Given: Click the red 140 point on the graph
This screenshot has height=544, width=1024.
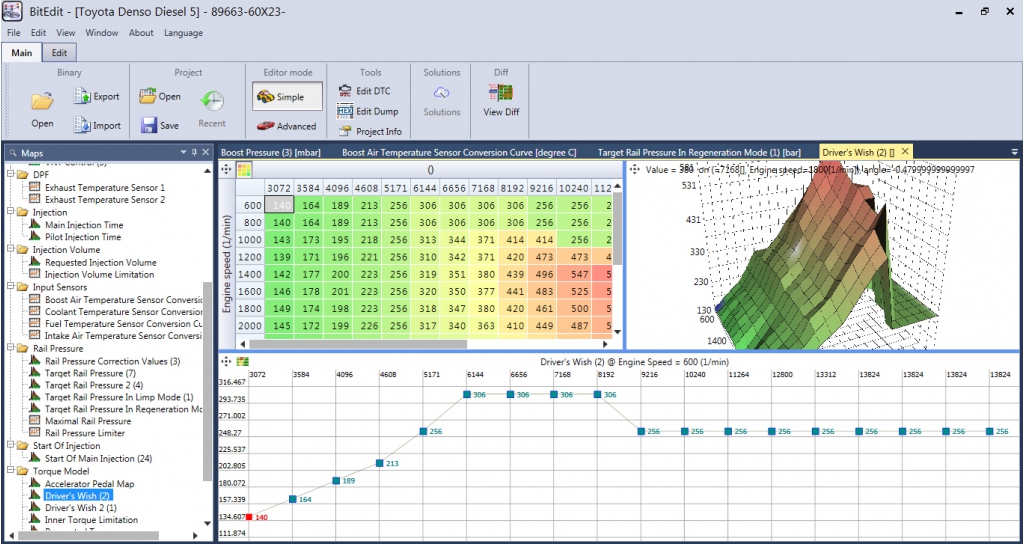Looking at the screenshot, I should 249,517.
